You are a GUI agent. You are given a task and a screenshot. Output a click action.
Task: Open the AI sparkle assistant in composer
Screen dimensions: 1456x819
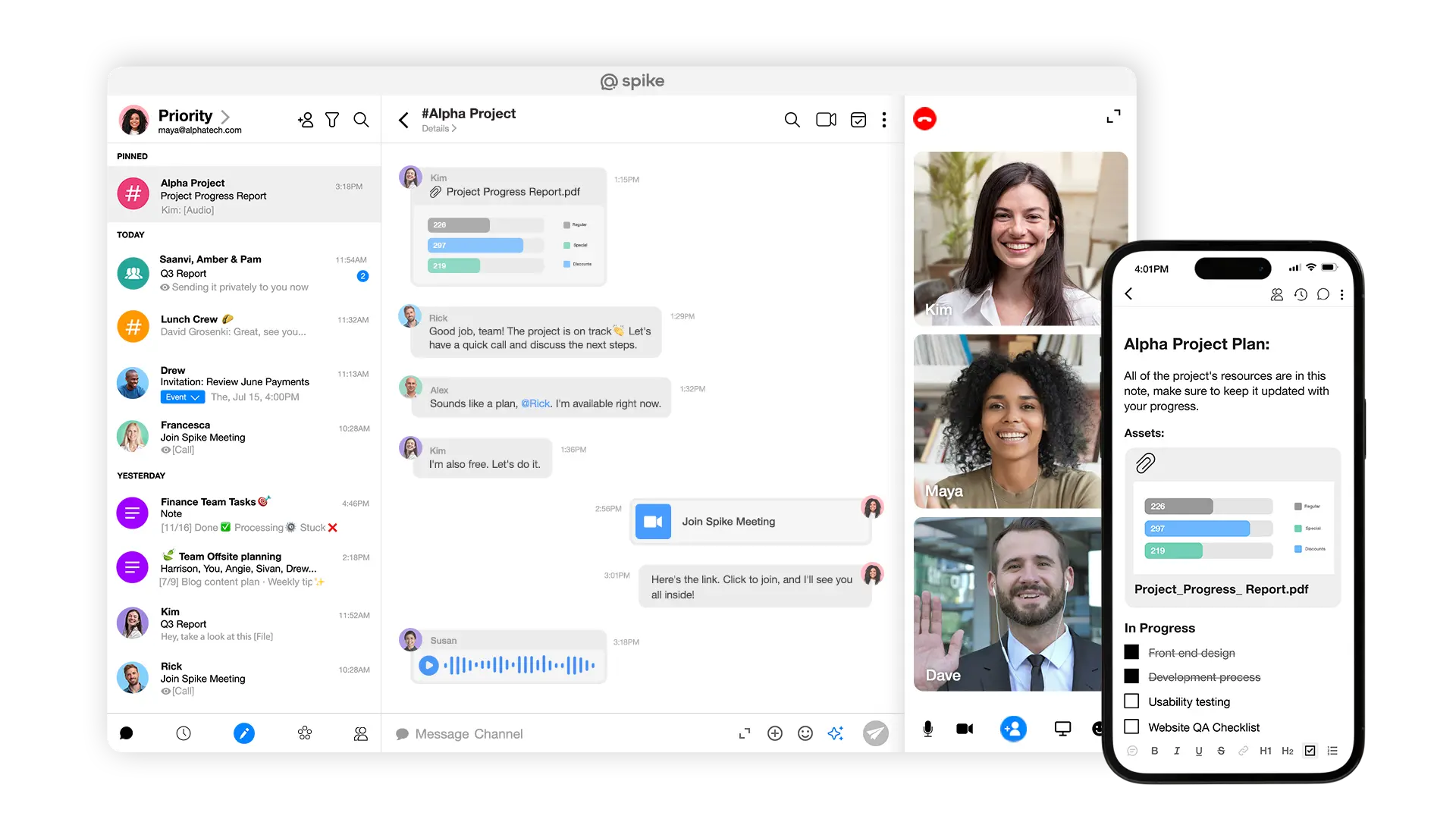[836, 733]
